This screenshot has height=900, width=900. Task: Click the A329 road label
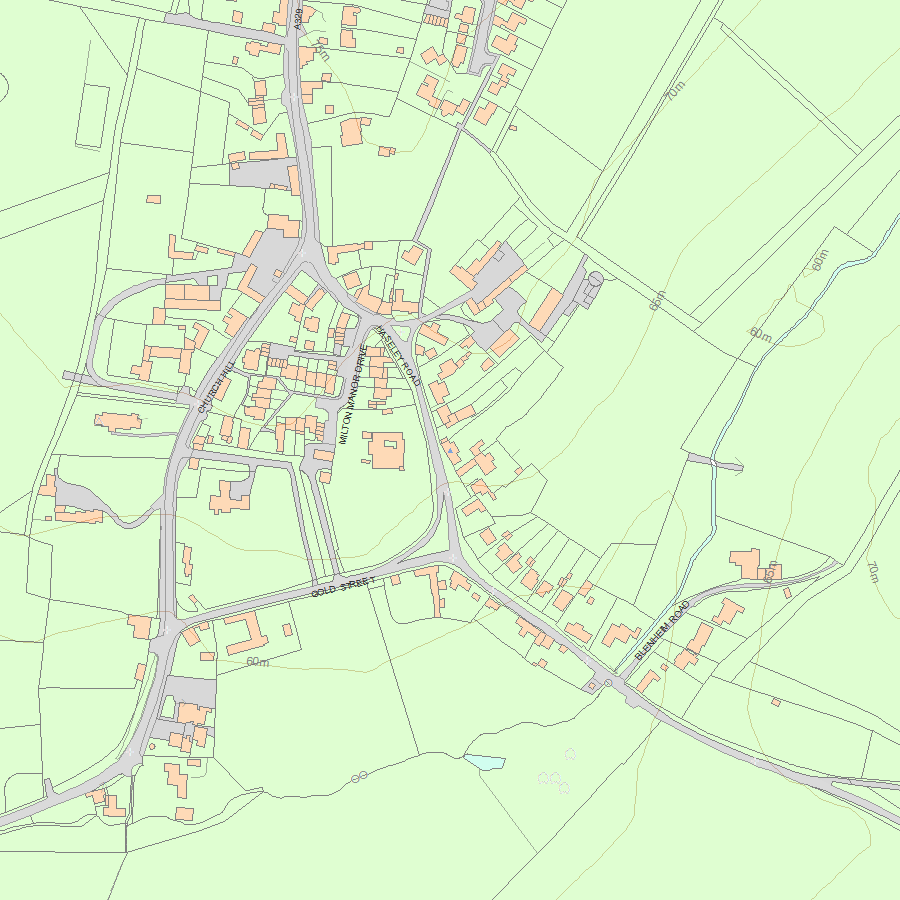297,18
